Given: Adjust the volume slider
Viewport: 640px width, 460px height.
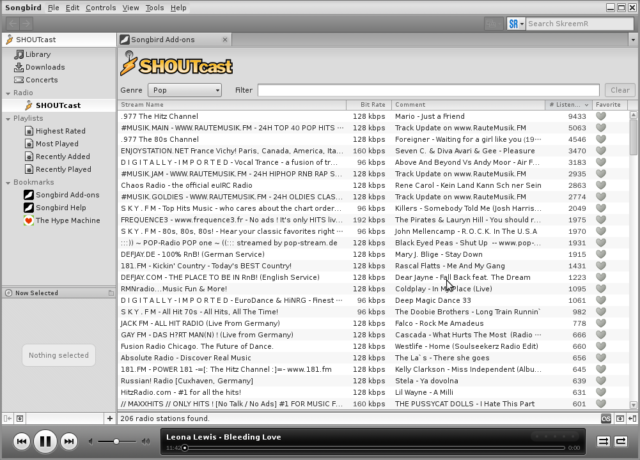Looking at the screenshot, I should 117,441.
